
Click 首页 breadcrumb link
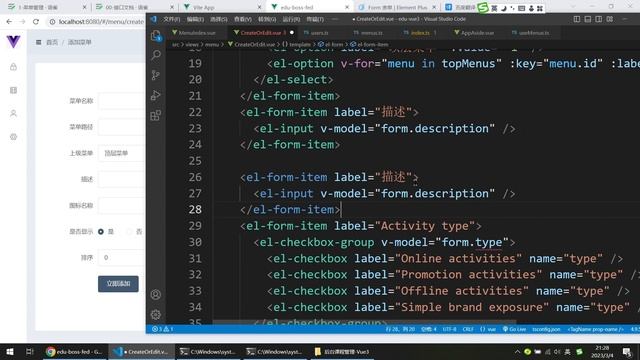52,42
